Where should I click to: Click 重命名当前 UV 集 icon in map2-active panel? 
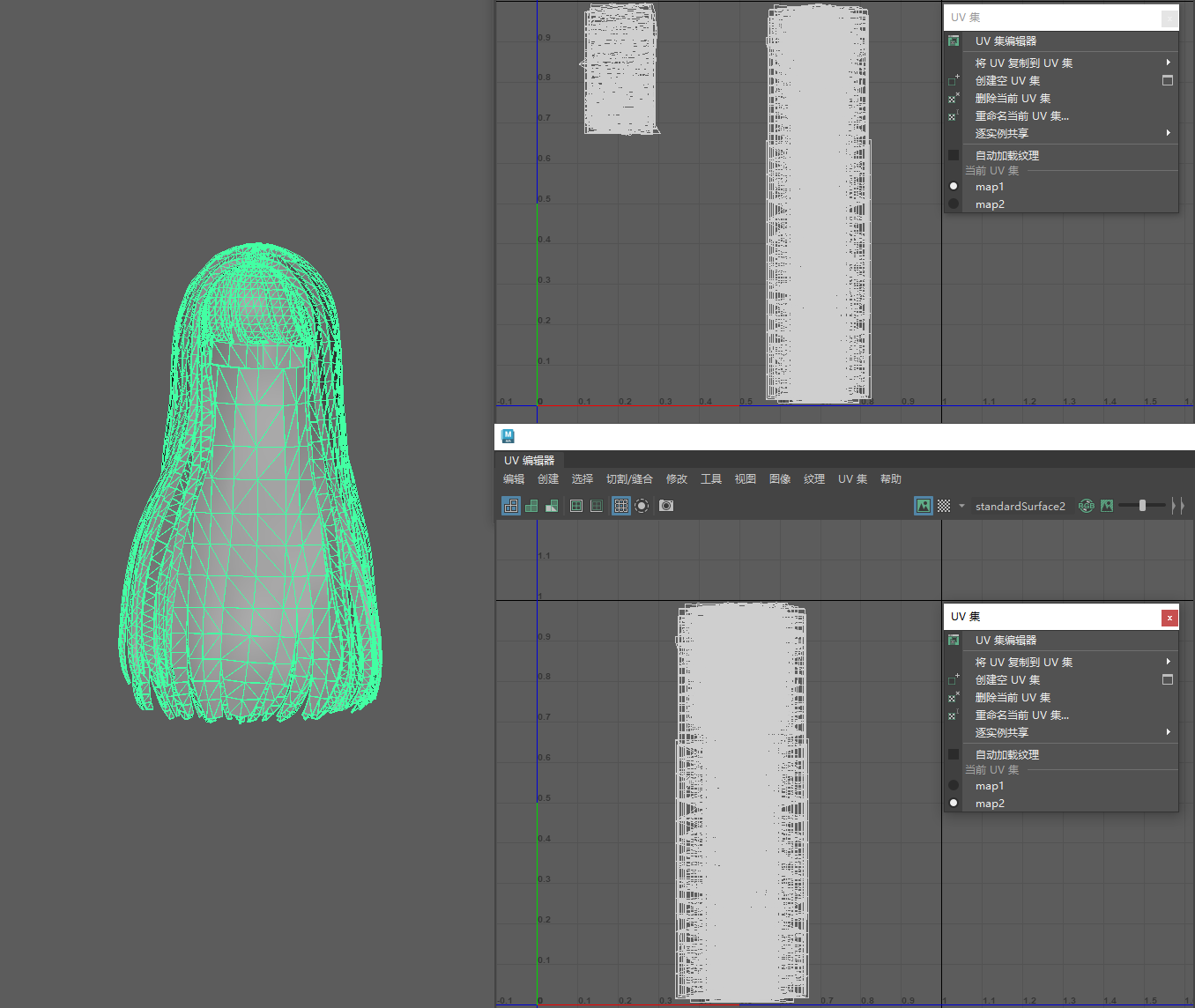tap(954, 715)
